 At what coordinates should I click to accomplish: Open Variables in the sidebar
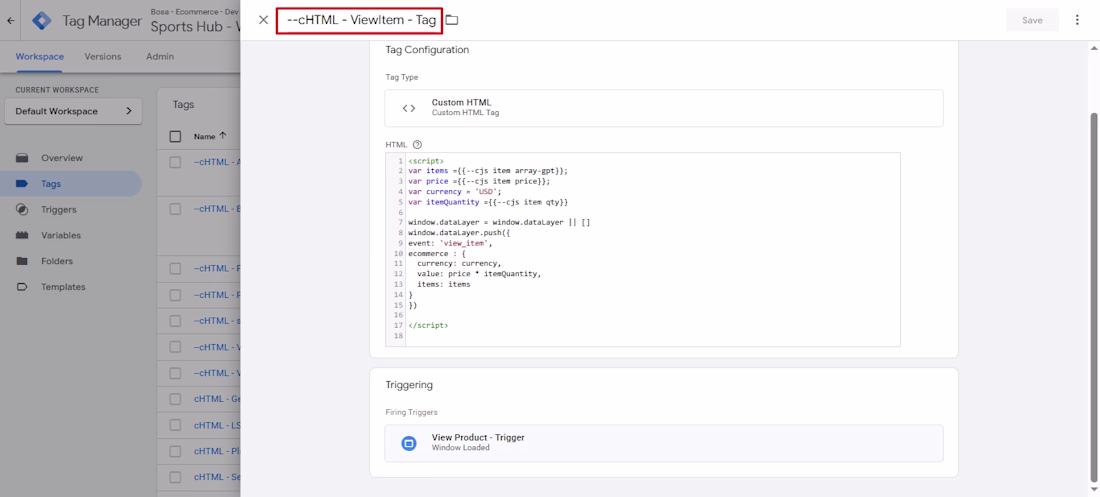tap(61, 235)
